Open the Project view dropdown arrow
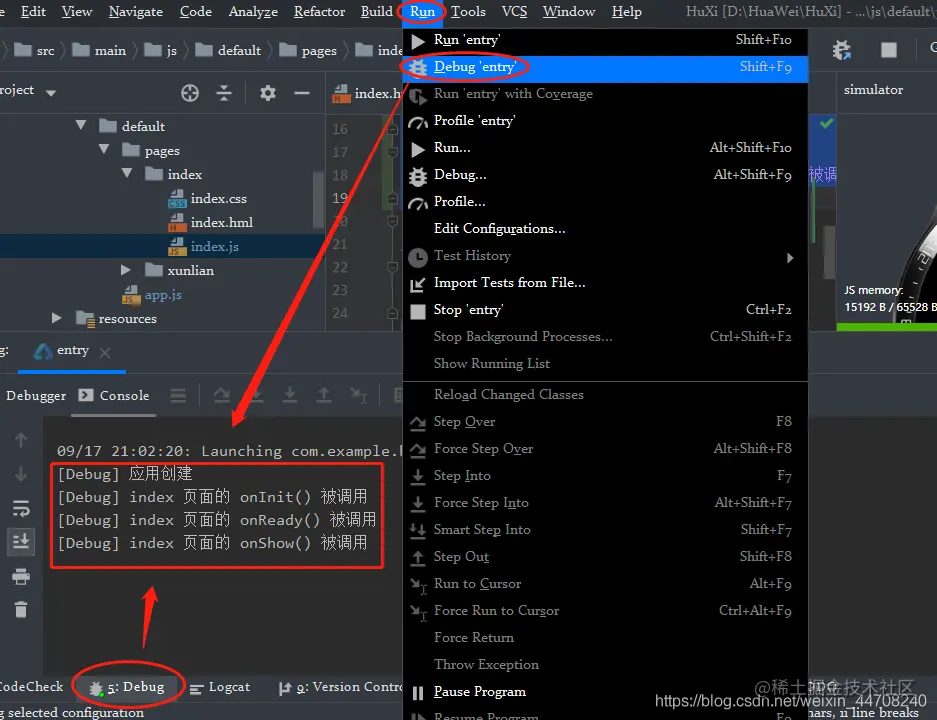The image size is (937, 720). pos(51,92)
